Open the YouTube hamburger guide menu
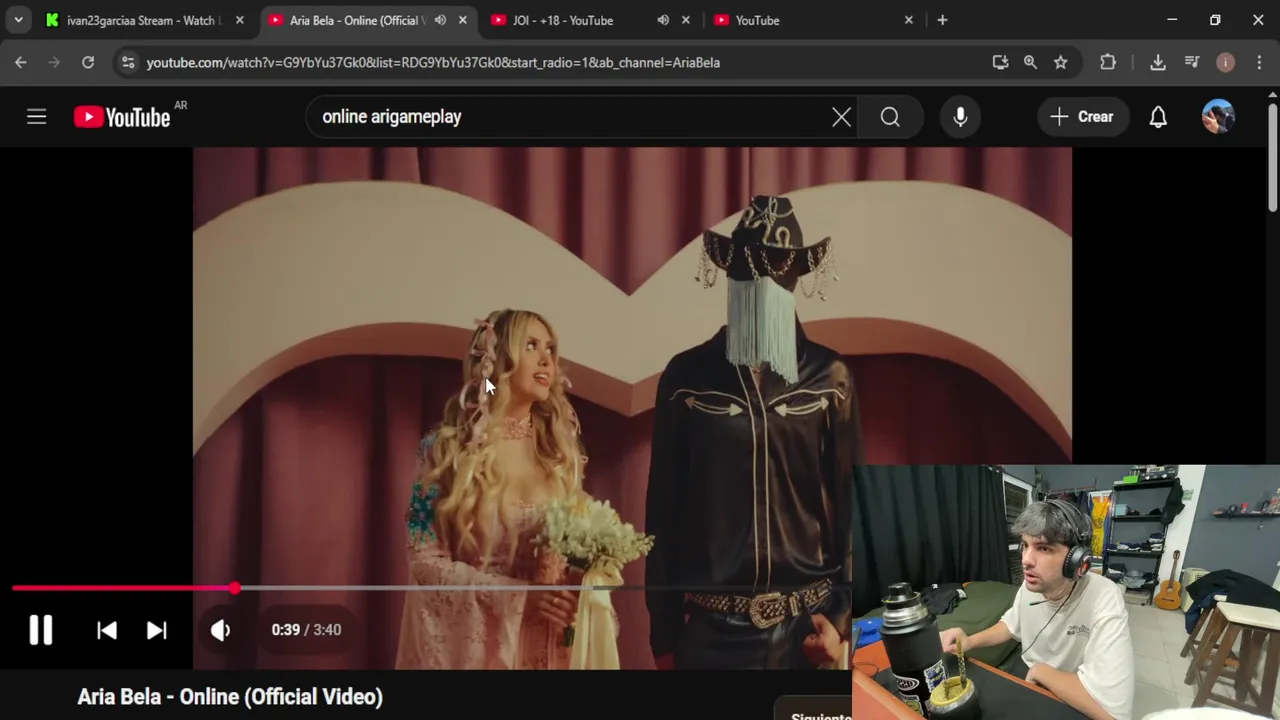Screen dimensions: 1280x720 (37, 117)
